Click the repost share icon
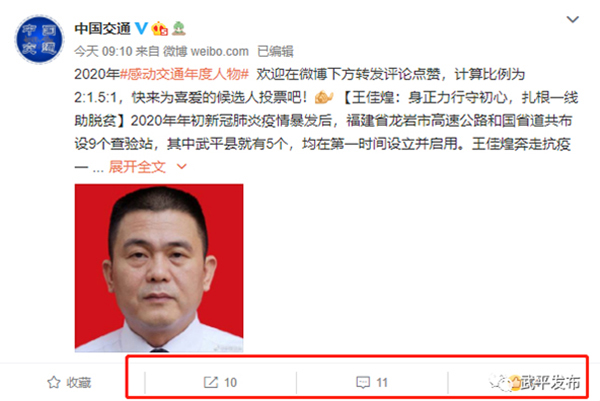 [x=210, y=382]
